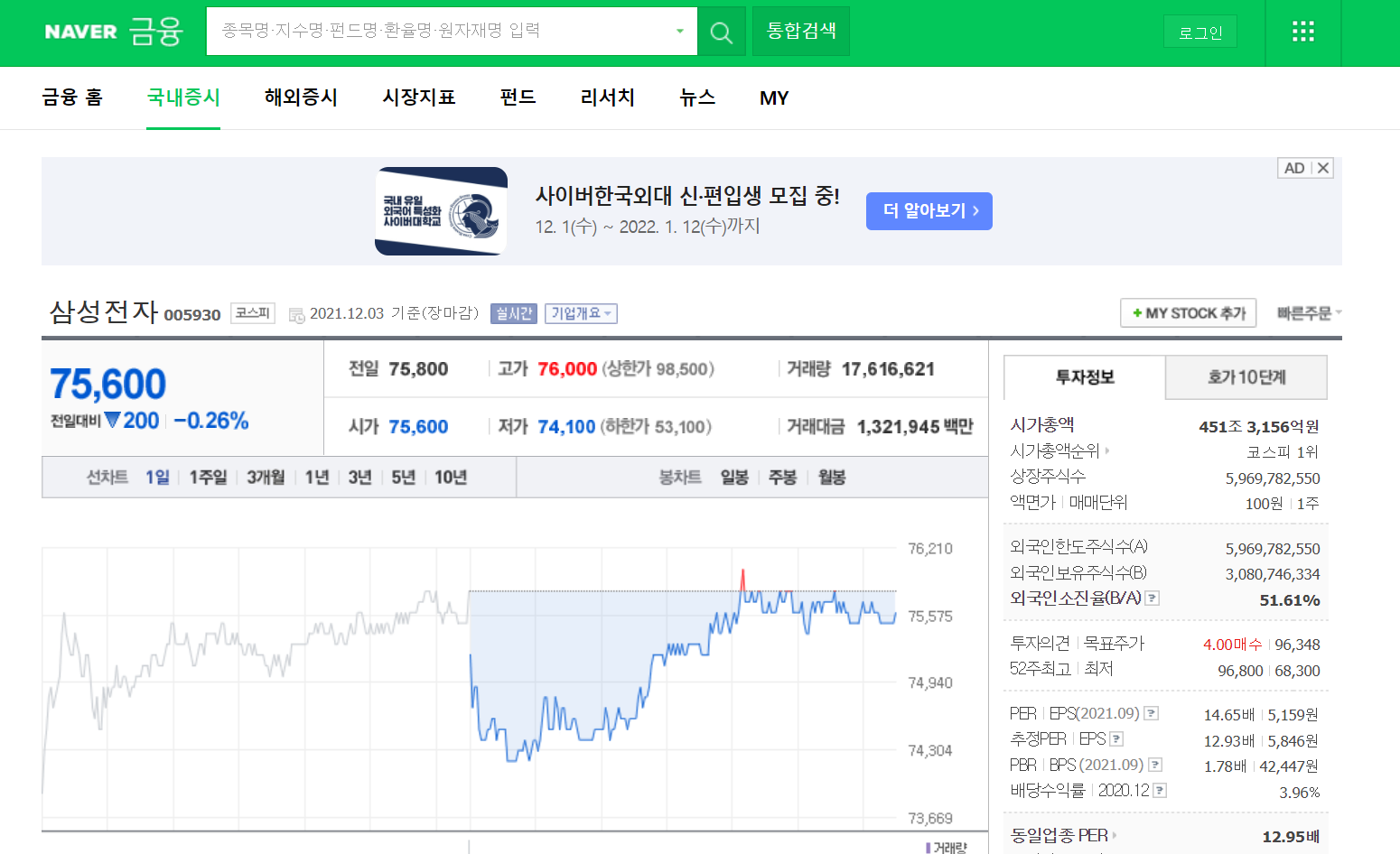Viewport: 1400px width, 854px height.
Task: Open the 빠른주문 dropdown
Action: 1309,313
